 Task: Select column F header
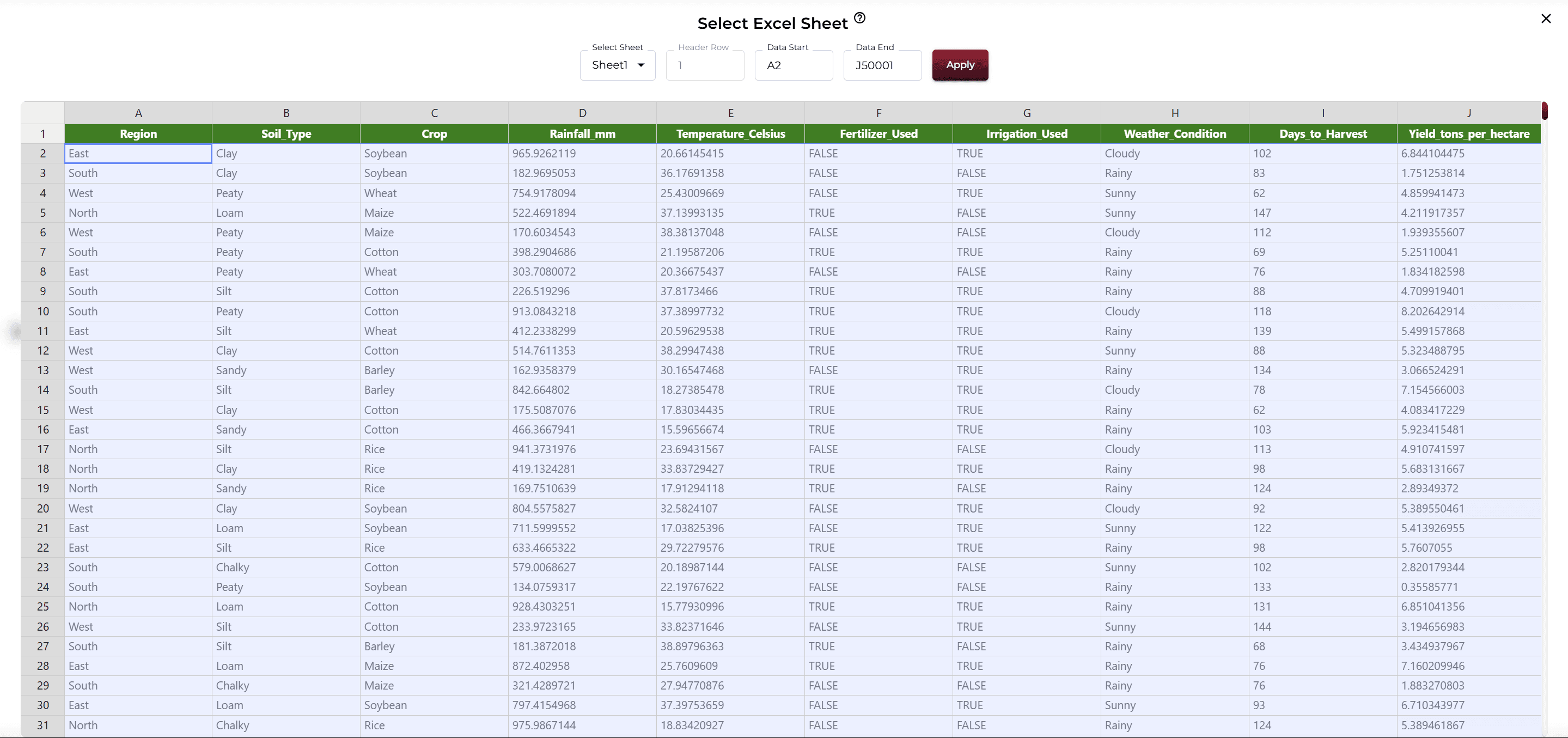pos(878,113)
